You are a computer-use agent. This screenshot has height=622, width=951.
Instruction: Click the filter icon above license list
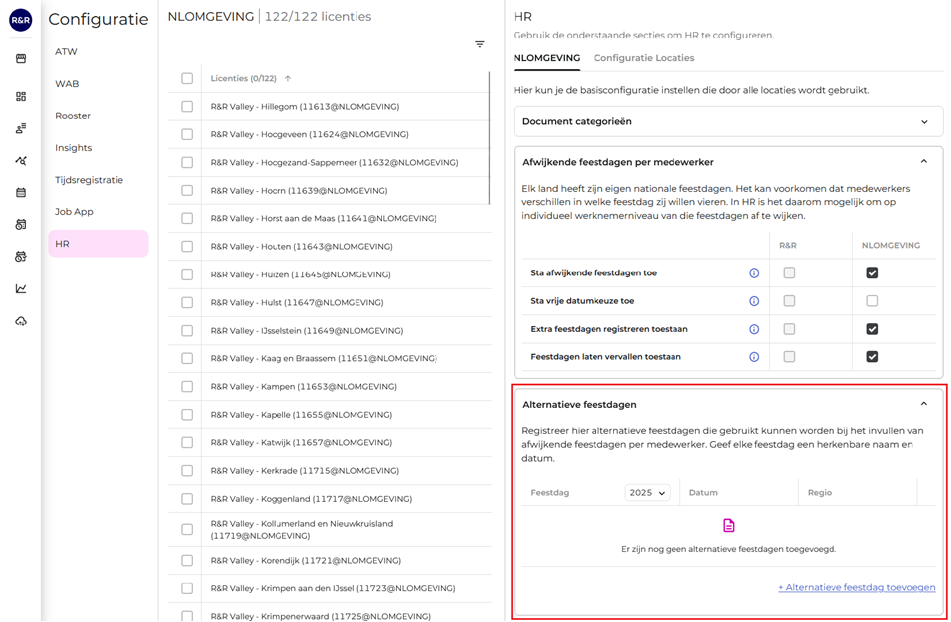480,44
